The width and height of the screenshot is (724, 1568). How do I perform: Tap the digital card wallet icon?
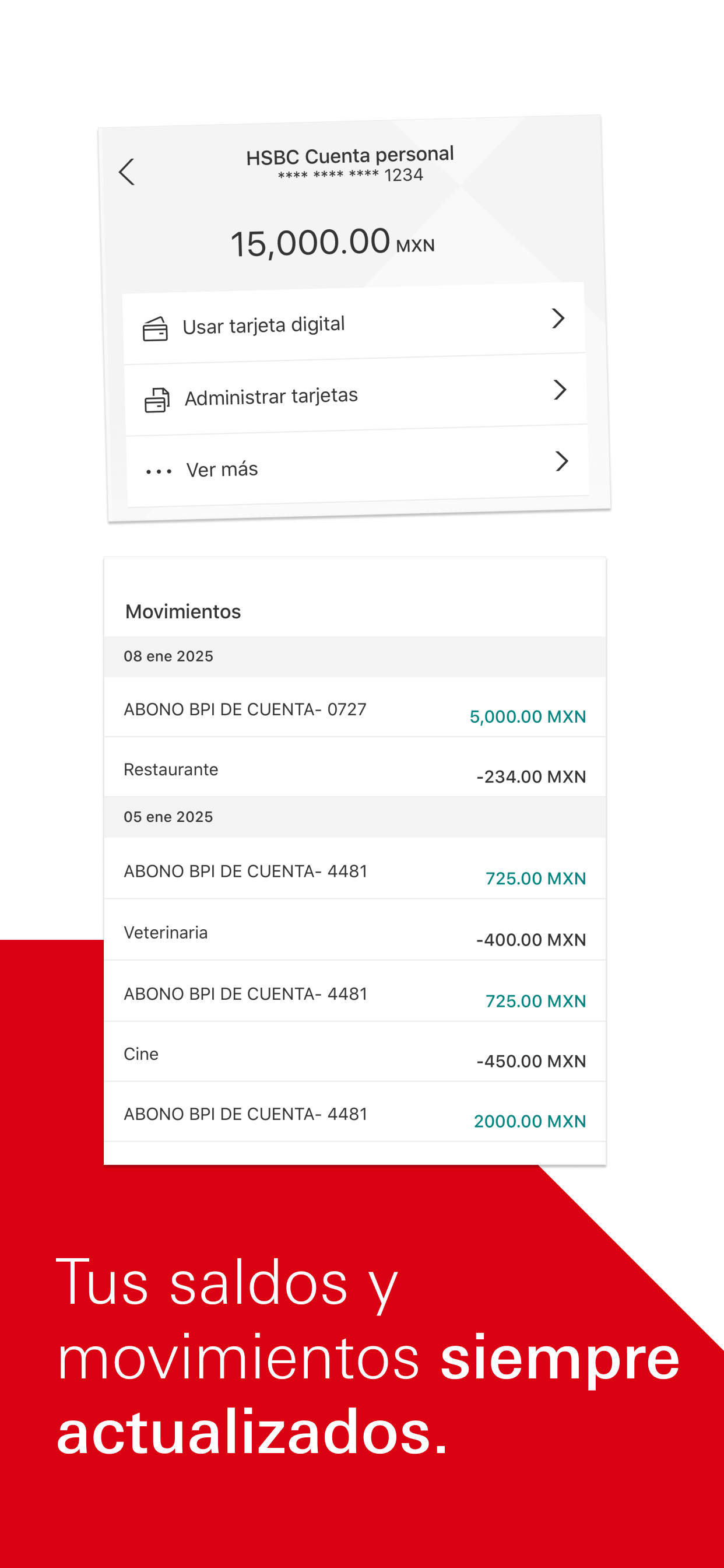(155, 330)
